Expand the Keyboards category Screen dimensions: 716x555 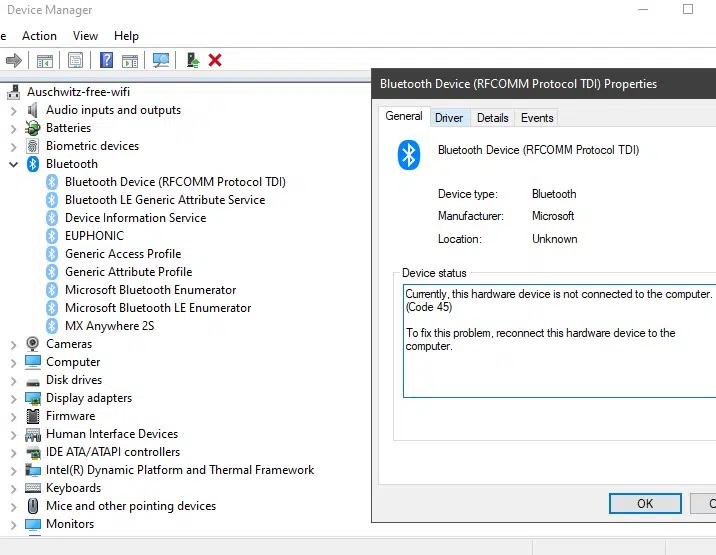click(x=14, y=489)
